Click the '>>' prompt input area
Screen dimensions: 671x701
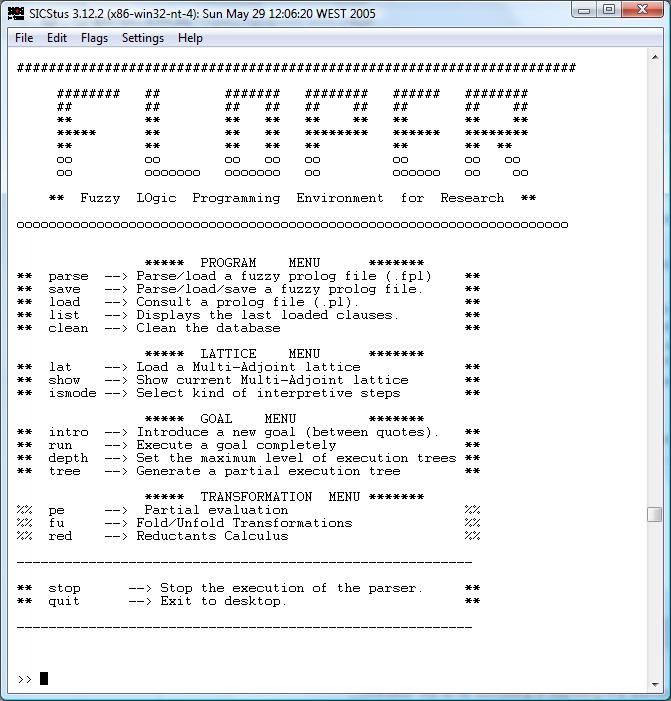coord(44,679)
